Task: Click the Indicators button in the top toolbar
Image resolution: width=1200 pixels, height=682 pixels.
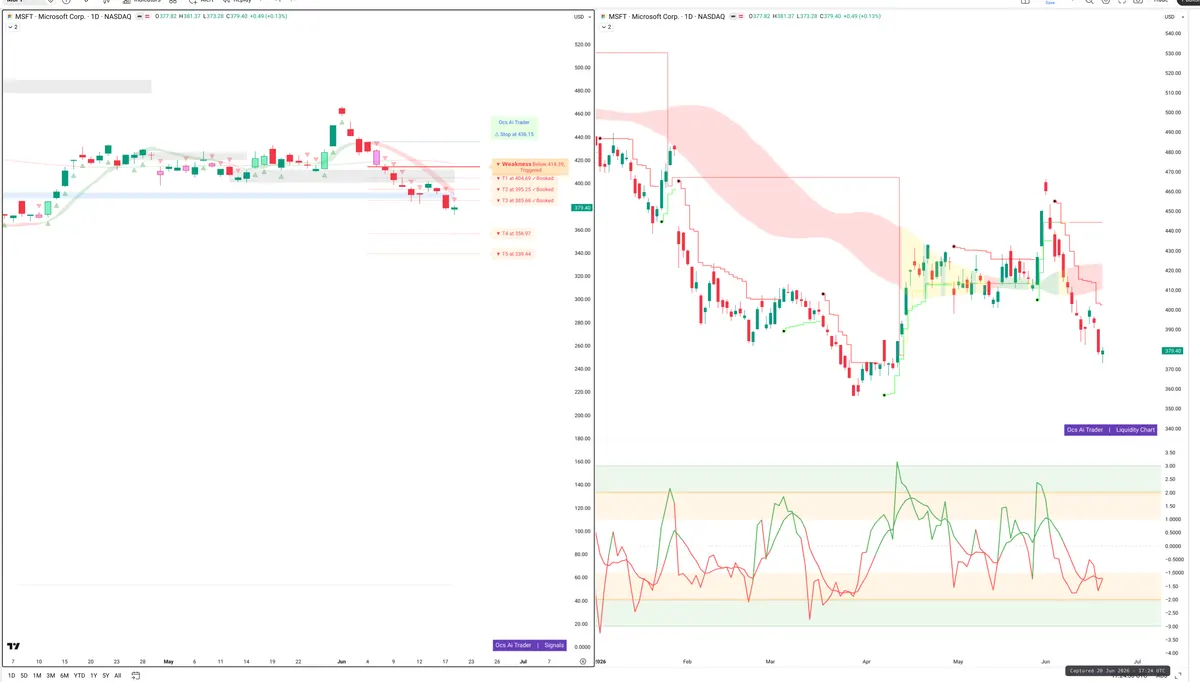Action: pos(143,2)
